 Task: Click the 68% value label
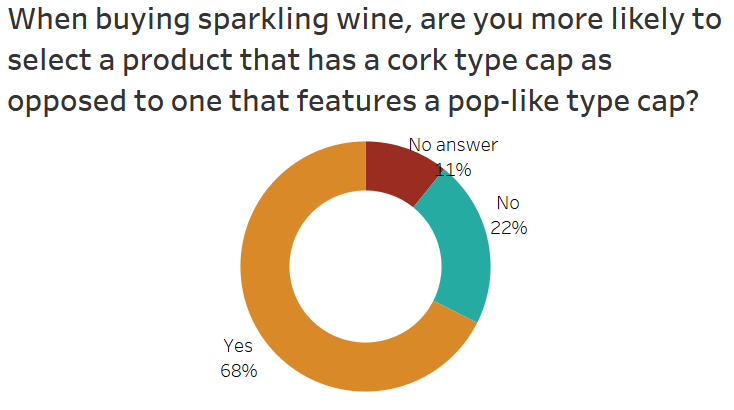click(x=239, y=371)
